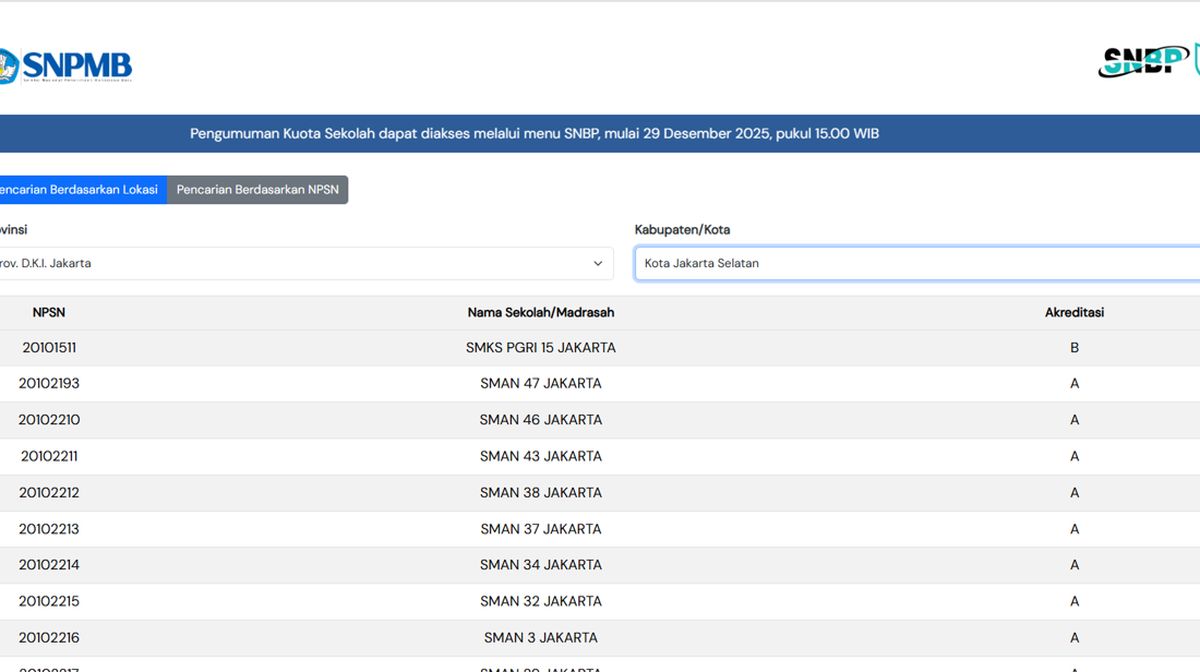This screenshot has height=672, width=1200.
Task: Select NPSN 20102212 cell
Action: click(49, 493)
